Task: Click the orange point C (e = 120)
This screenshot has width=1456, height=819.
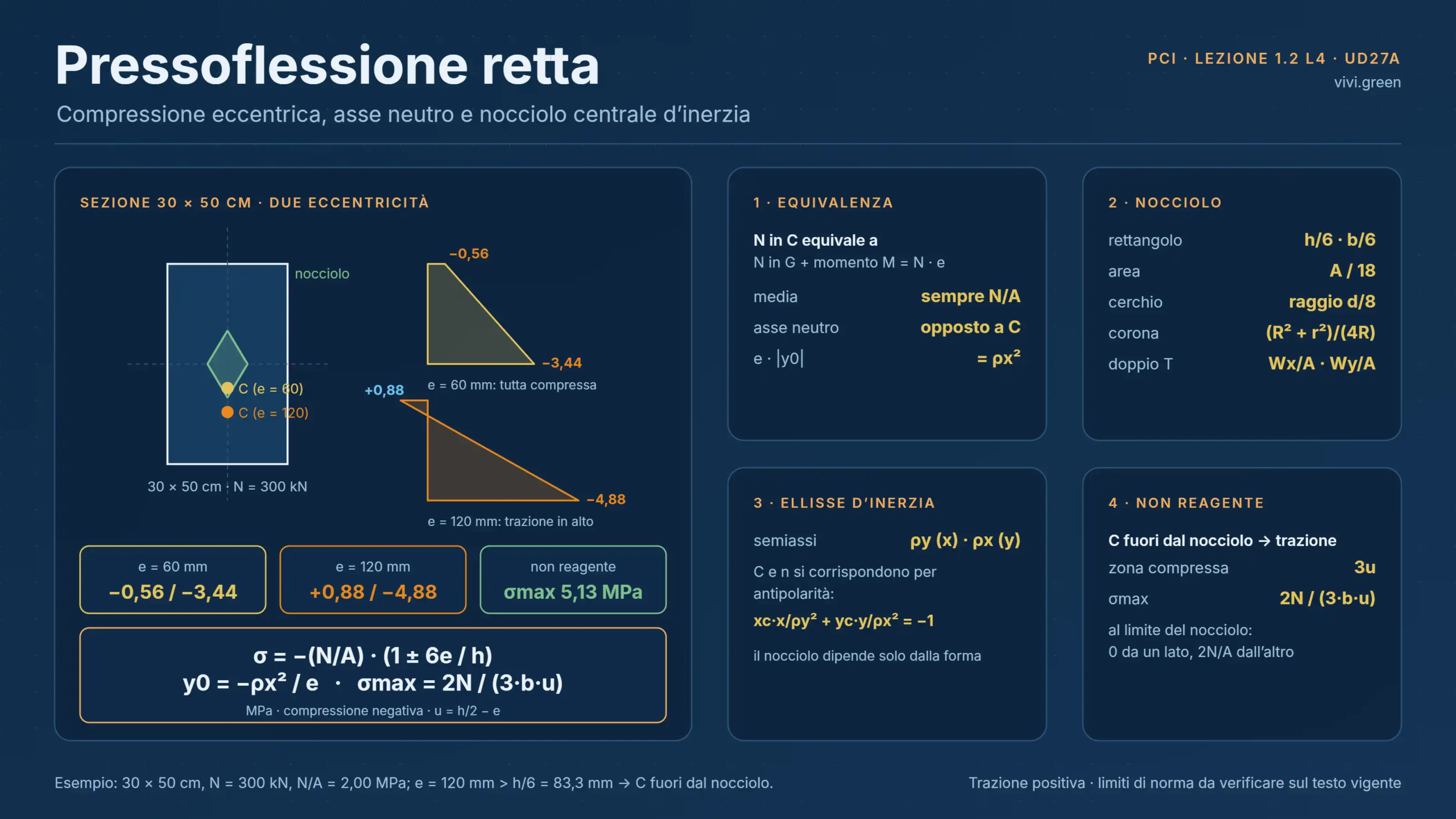Action: [x=227, y=412]
